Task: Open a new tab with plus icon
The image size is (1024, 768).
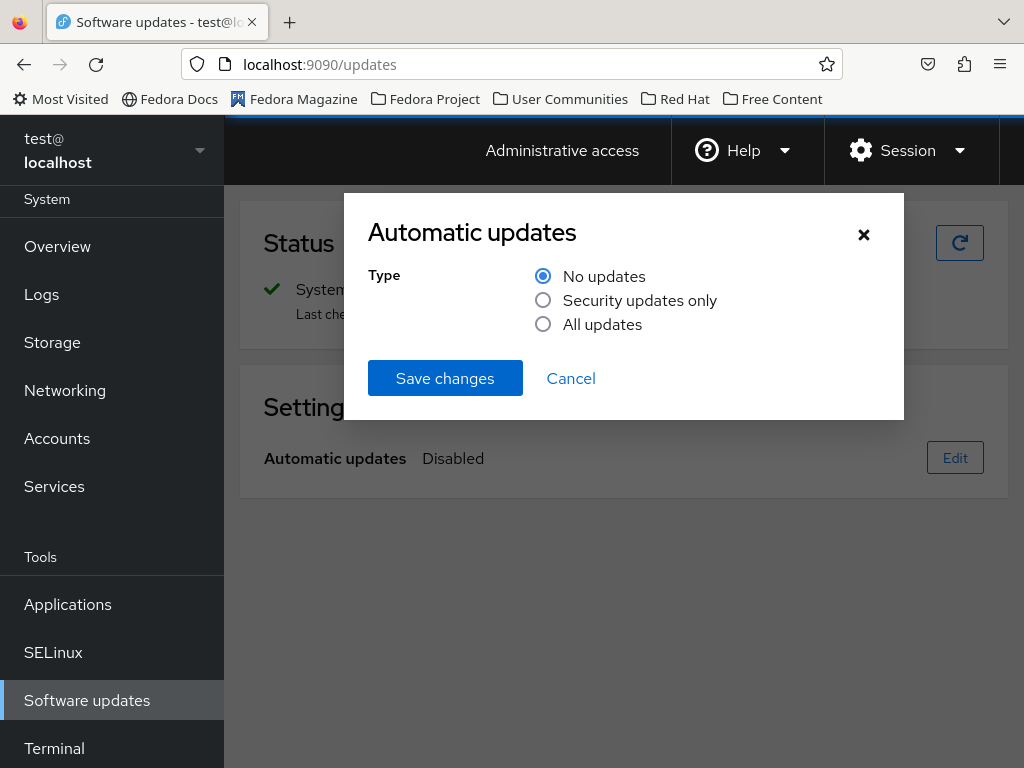Action: pos(289,23)
